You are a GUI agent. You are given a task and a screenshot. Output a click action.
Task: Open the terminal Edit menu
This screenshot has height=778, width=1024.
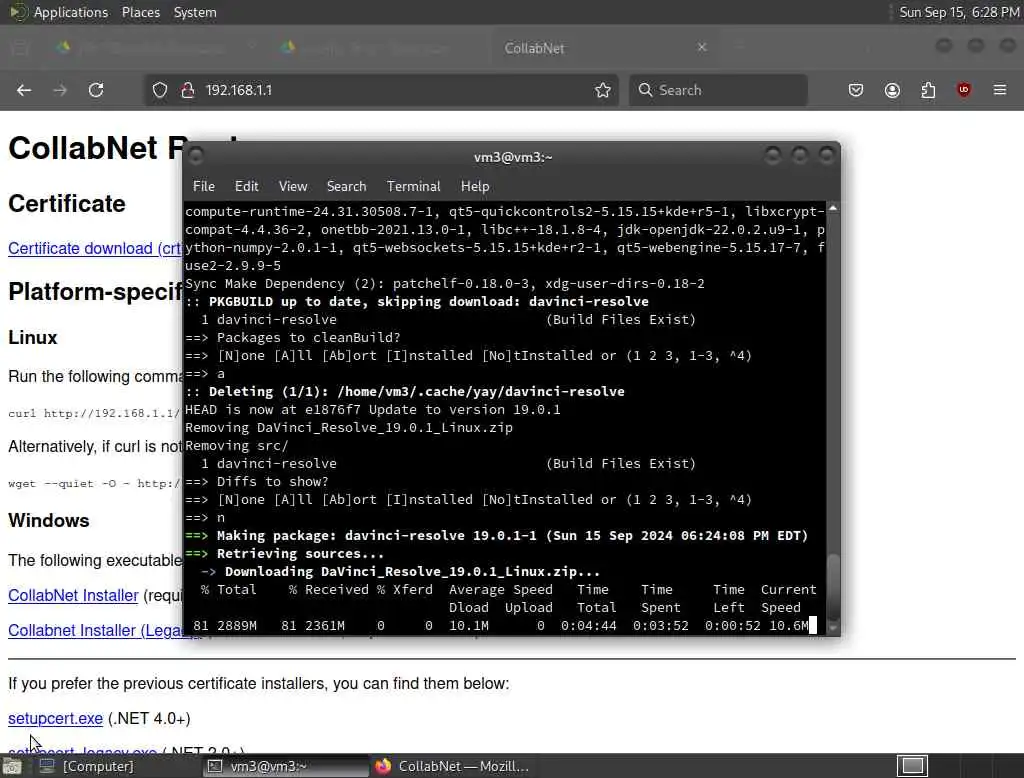click(x=246, y=186)
